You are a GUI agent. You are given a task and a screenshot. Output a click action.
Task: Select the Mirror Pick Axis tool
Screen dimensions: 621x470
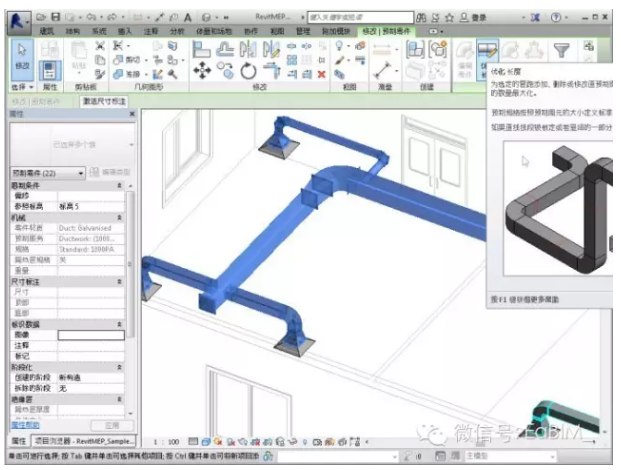(248, 49)
